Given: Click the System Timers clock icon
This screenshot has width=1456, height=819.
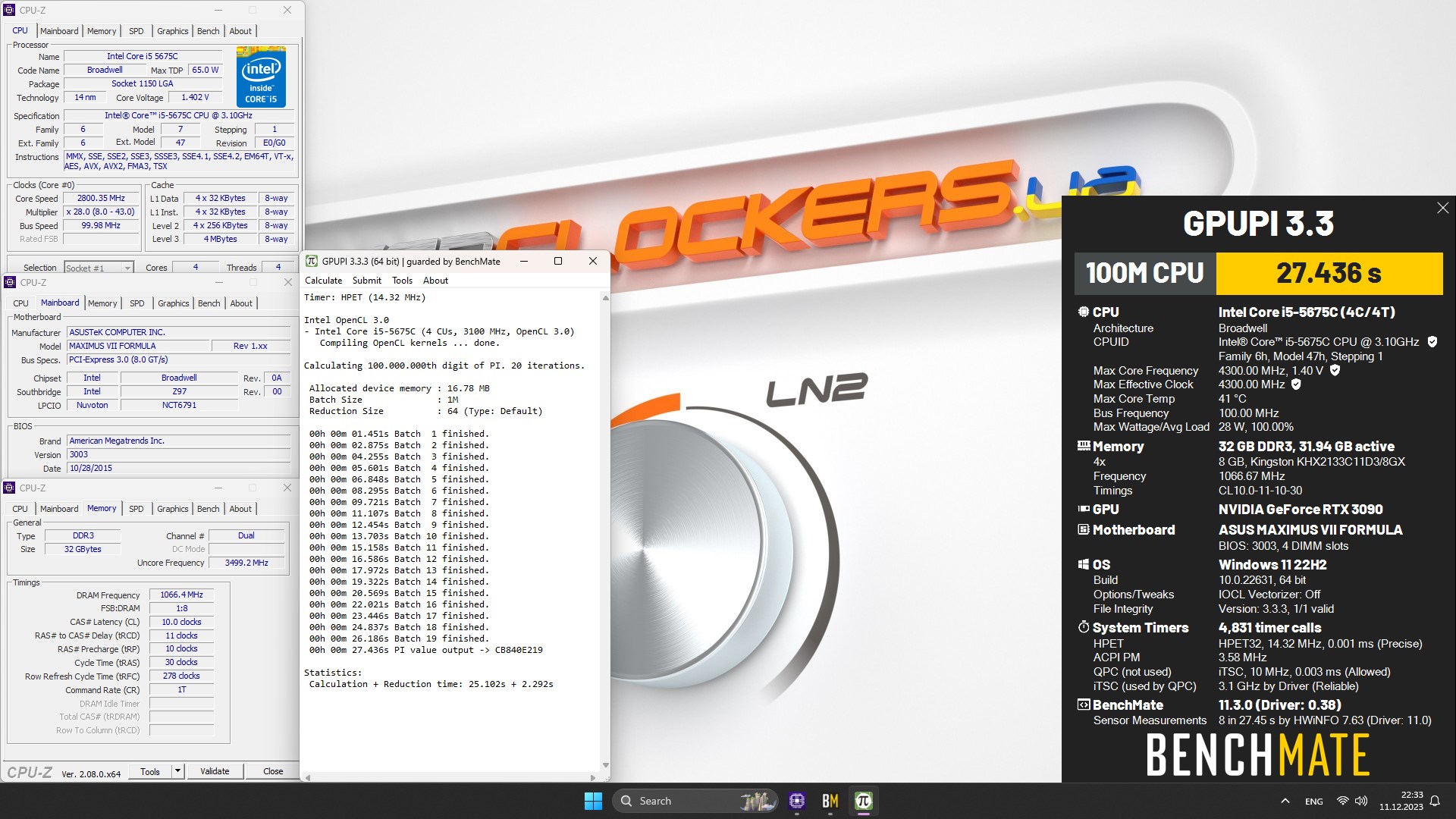Looking at the screenshot, I should [1083, 627].
